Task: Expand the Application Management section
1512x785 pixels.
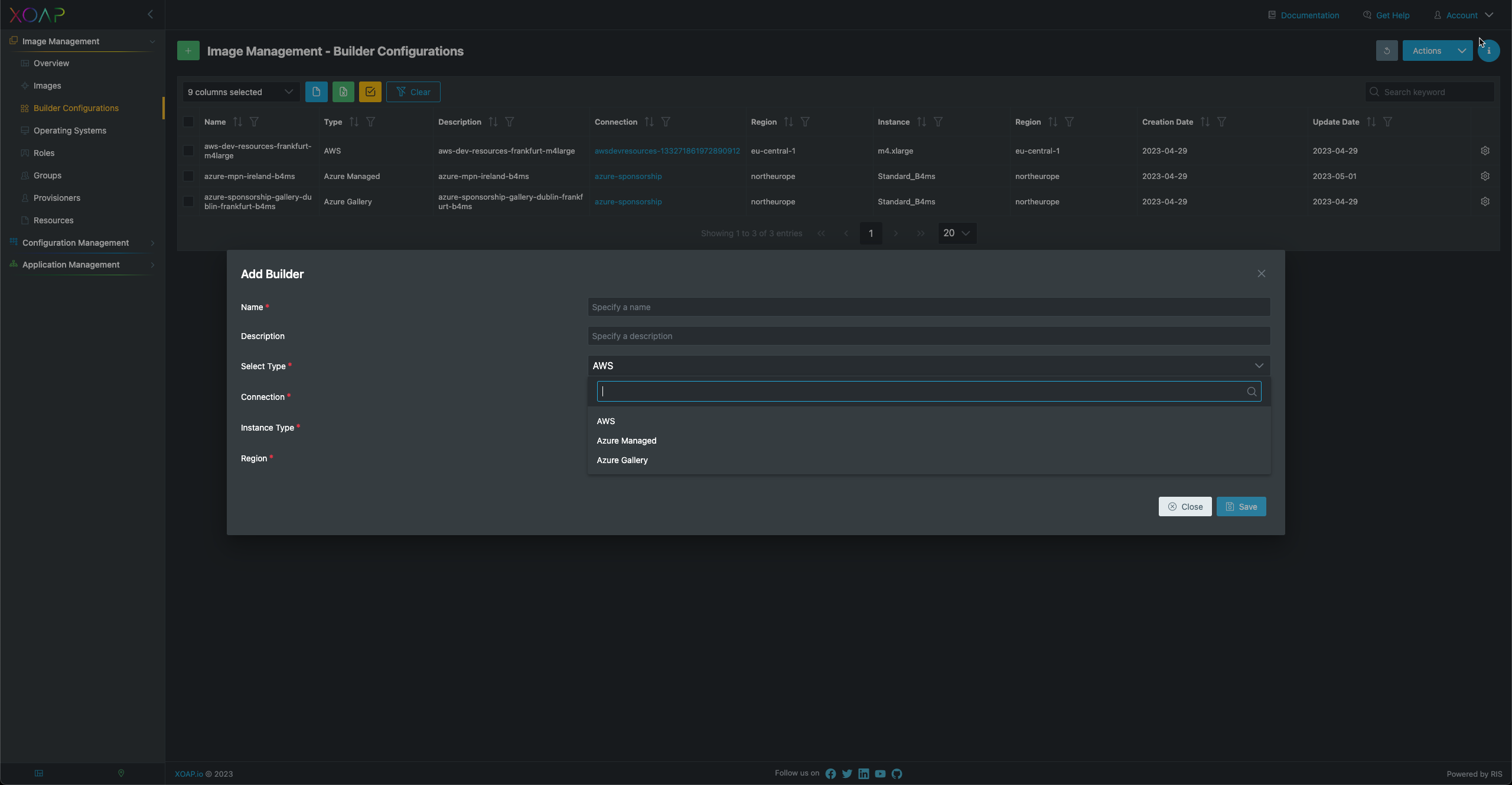Action: (83, 265)
